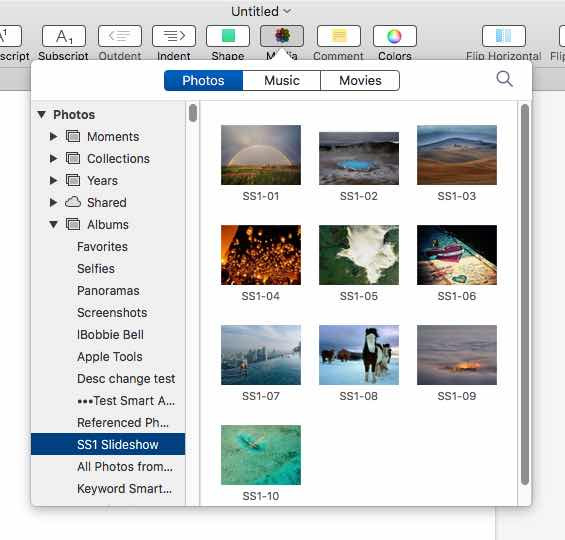Select the Referenced Ph... album
This screenshot has width=565, height=540.
tap(108, 423)
